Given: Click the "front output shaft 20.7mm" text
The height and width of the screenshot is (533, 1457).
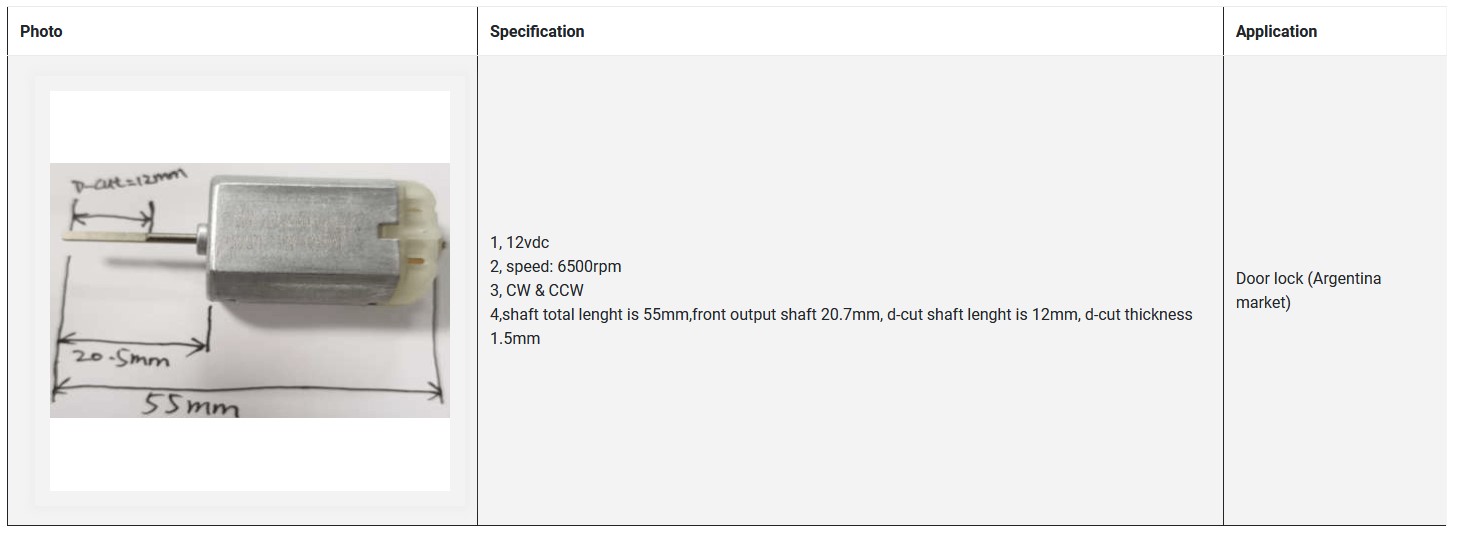Looking at the screenshot, I should click(785, 314).
